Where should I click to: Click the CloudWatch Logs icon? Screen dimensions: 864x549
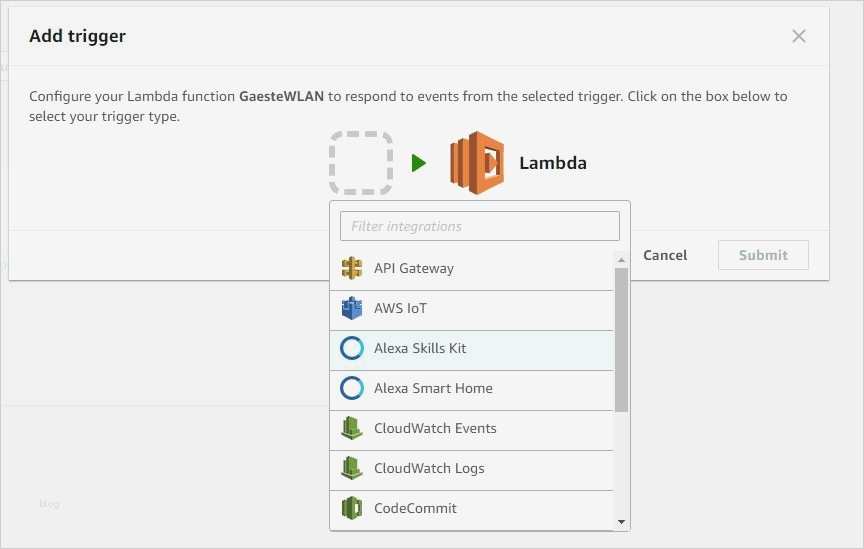(351, 468)
